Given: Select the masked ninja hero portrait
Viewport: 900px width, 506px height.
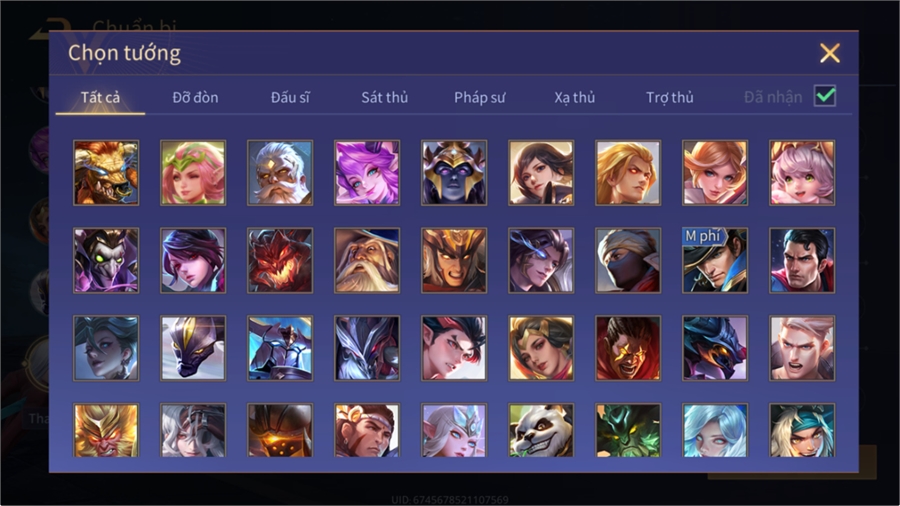Looking at the screenshot, I should click(x=628, y=260).
